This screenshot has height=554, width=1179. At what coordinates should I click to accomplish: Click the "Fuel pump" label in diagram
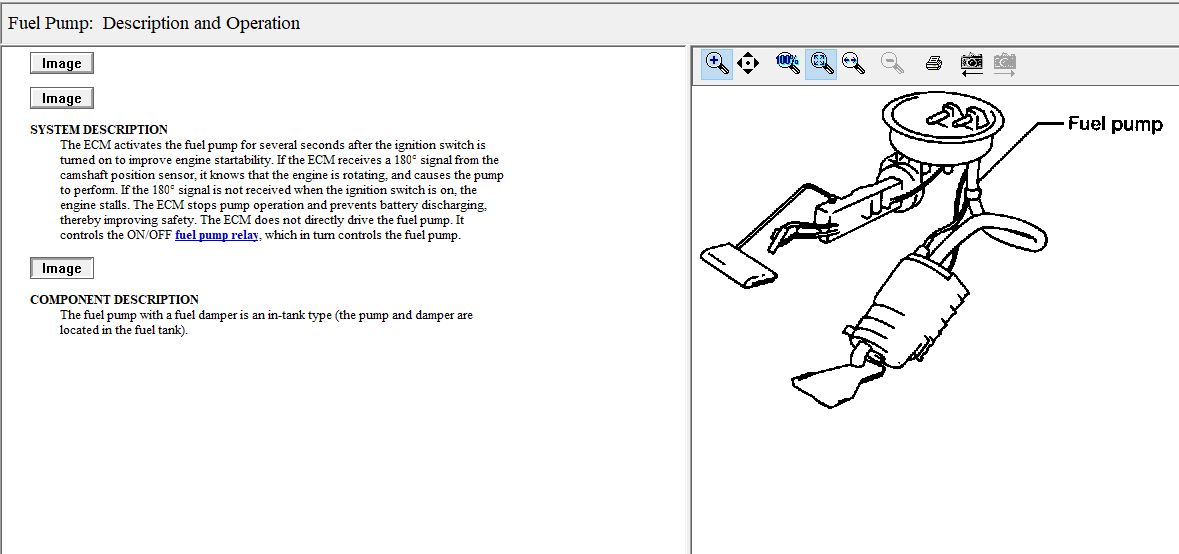coord(1115,125)
